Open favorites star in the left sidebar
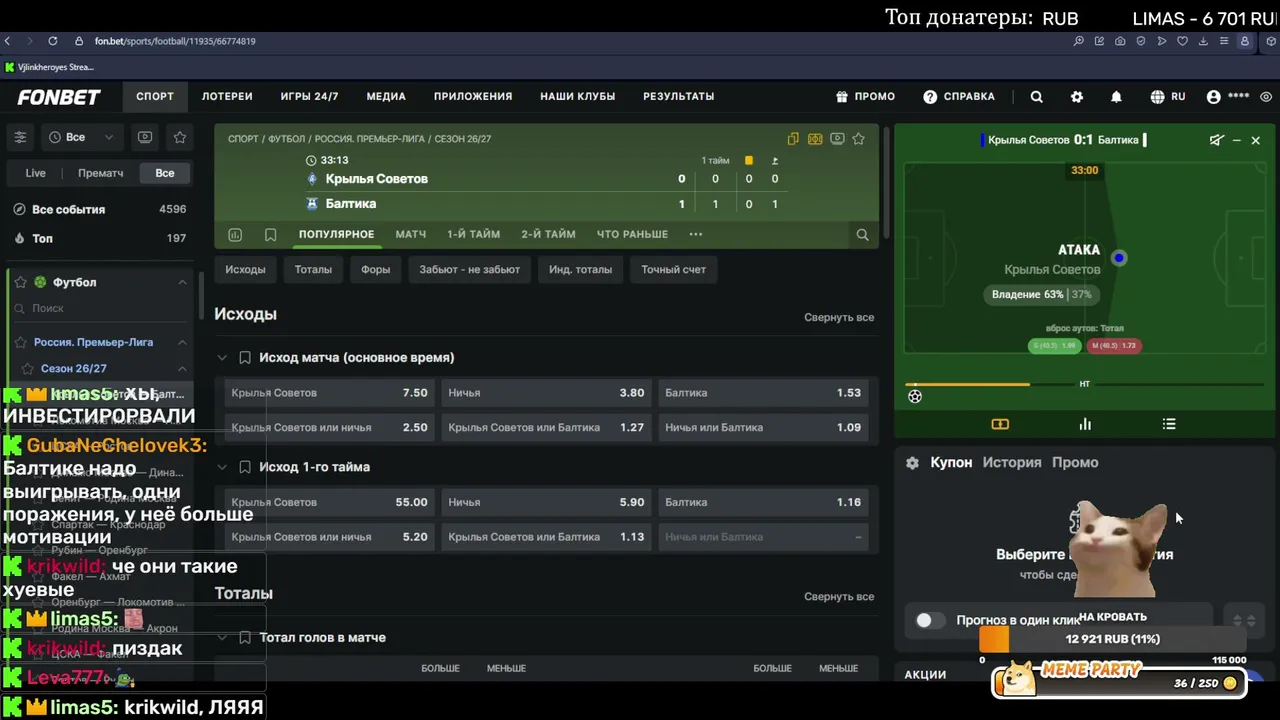Viewport: 1280px width, 720px height. pyautogui.click(x=180, y=137)
